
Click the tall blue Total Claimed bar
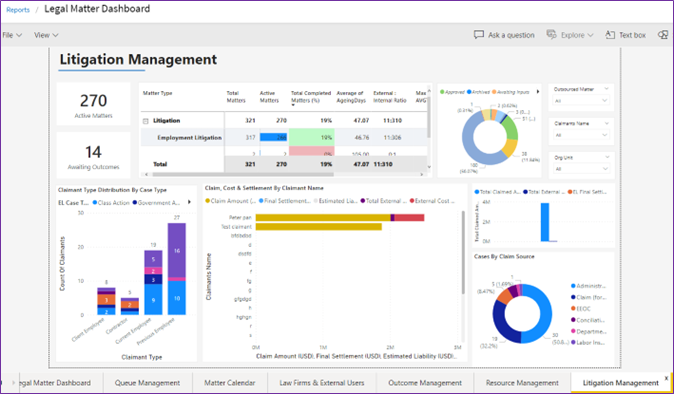pos(545,222)
